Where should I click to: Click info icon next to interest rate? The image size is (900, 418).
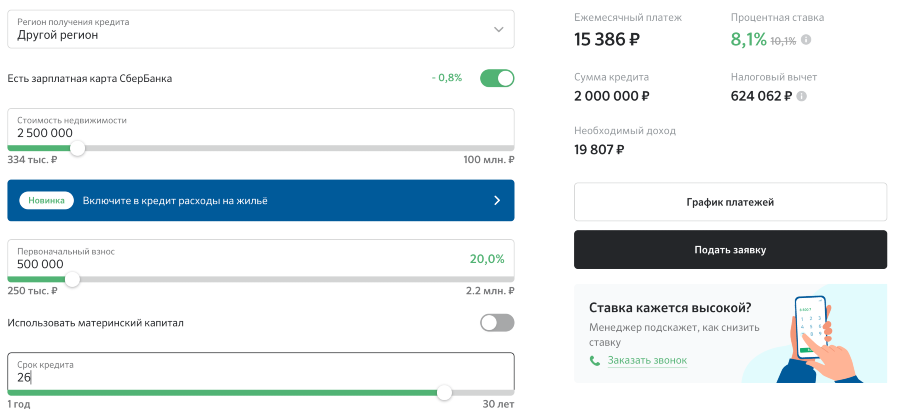point(806,40)
